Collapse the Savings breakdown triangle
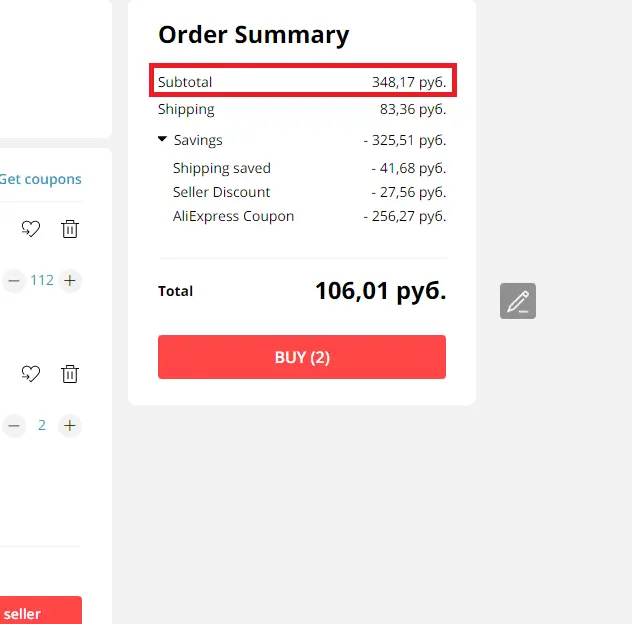632x624 pixels. (x=162, y=139)
